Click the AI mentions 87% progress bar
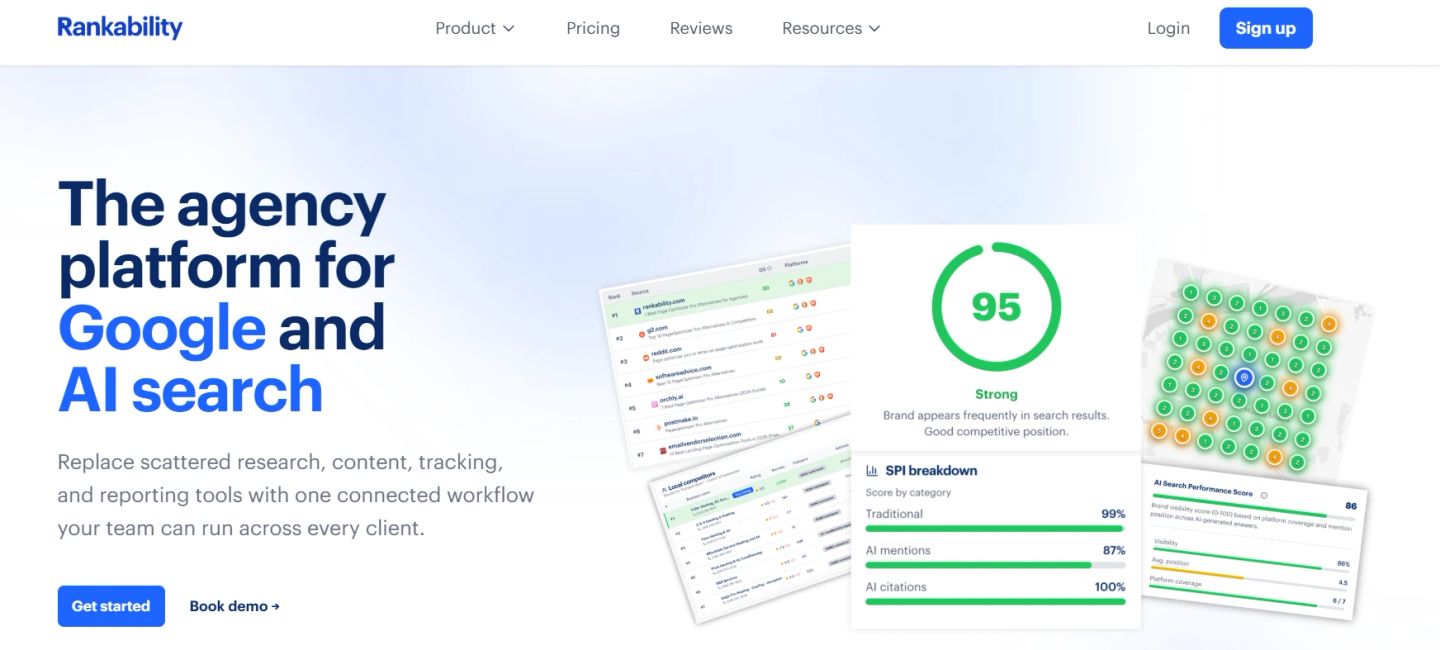The height and width of the screenshot is (650, 1440). 996,565
